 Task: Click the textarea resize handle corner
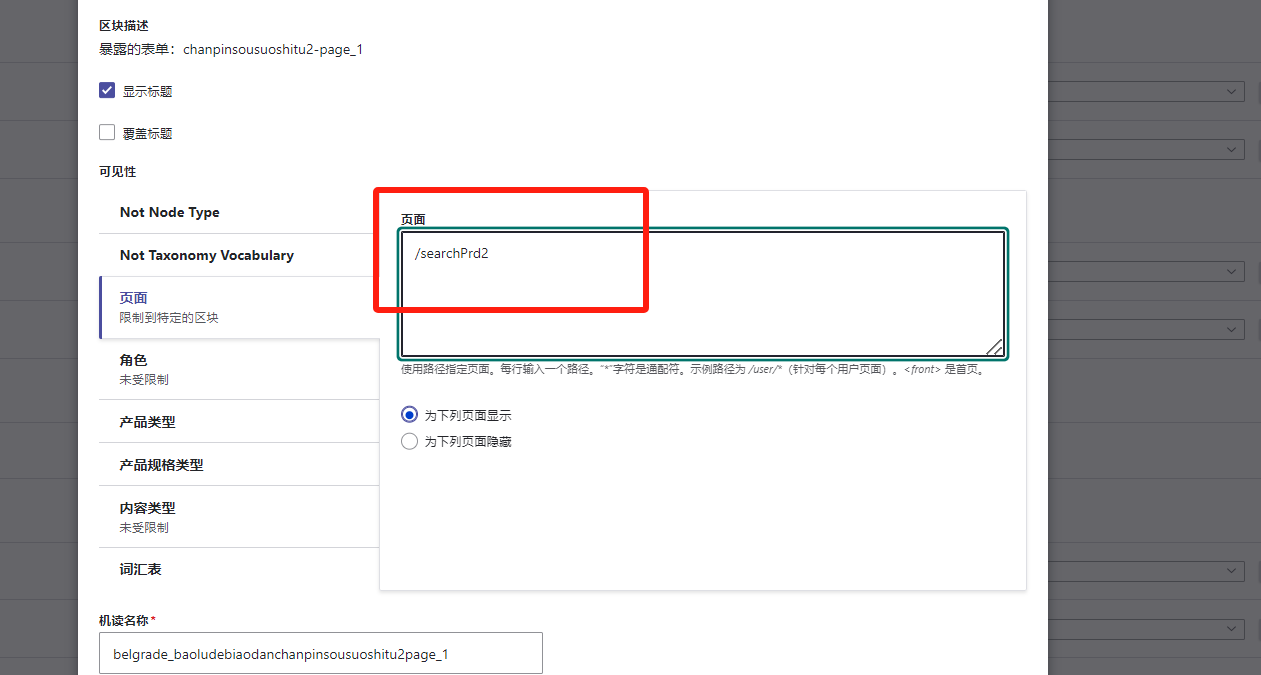(x=994, y=346)
